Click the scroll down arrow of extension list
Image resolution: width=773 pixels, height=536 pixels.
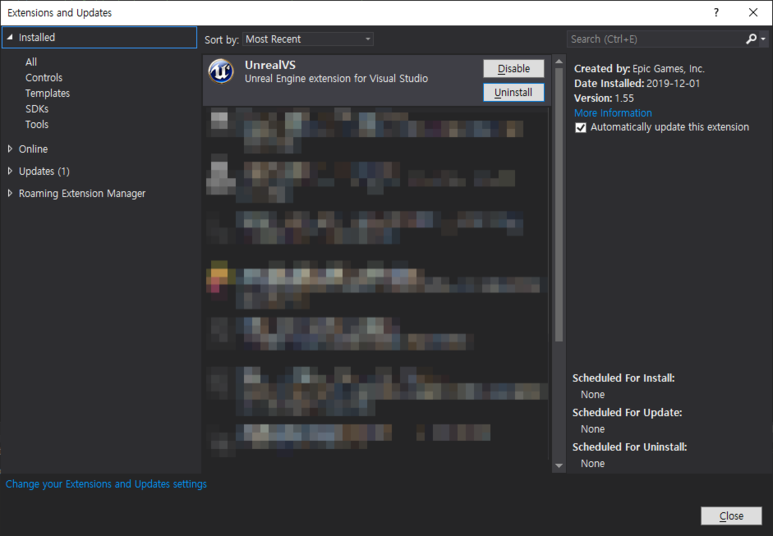coord(559,465)
